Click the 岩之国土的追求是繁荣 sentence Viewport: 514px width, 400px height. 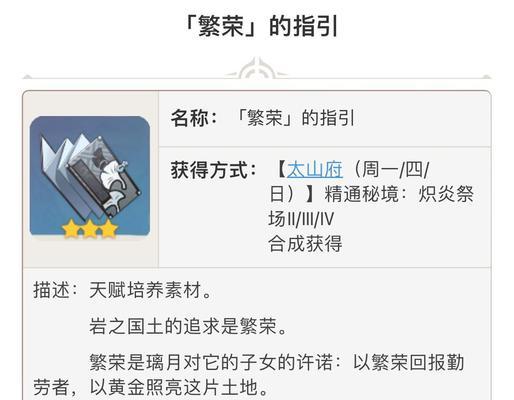tap(188, 326)
